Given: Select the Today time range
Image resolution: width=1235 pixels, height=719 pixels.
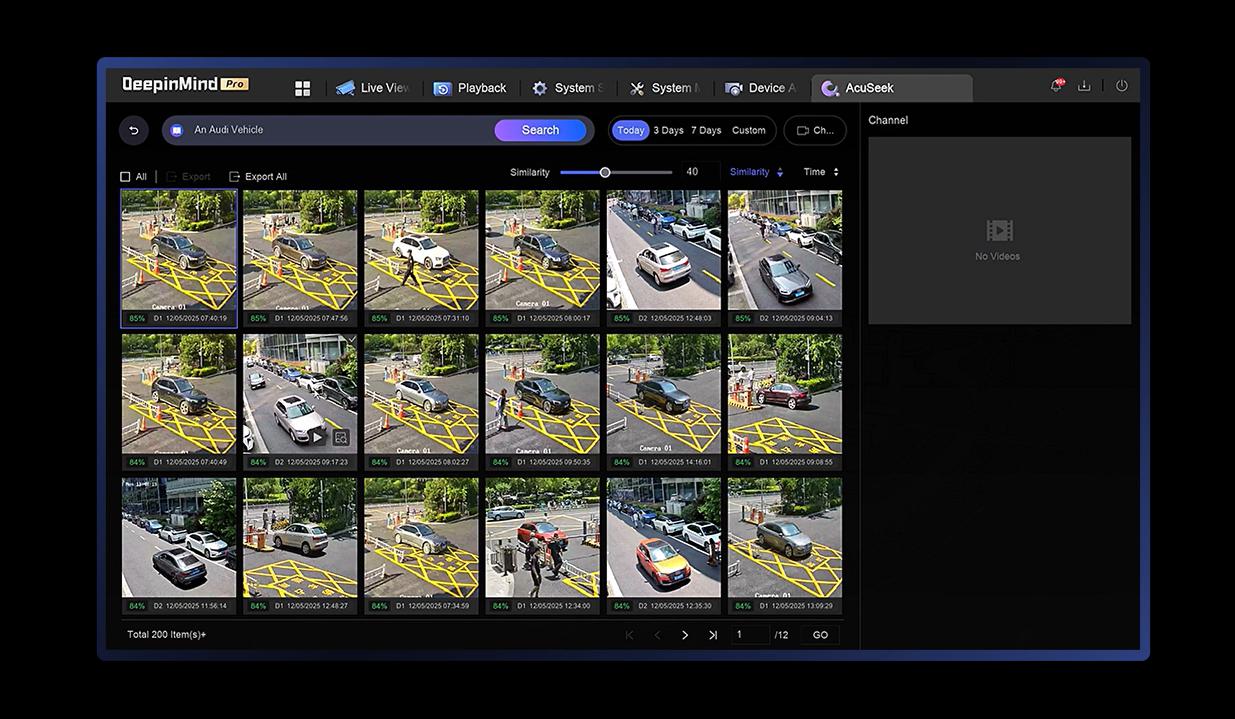Looking at the screenshot, I should coord(631,130).
